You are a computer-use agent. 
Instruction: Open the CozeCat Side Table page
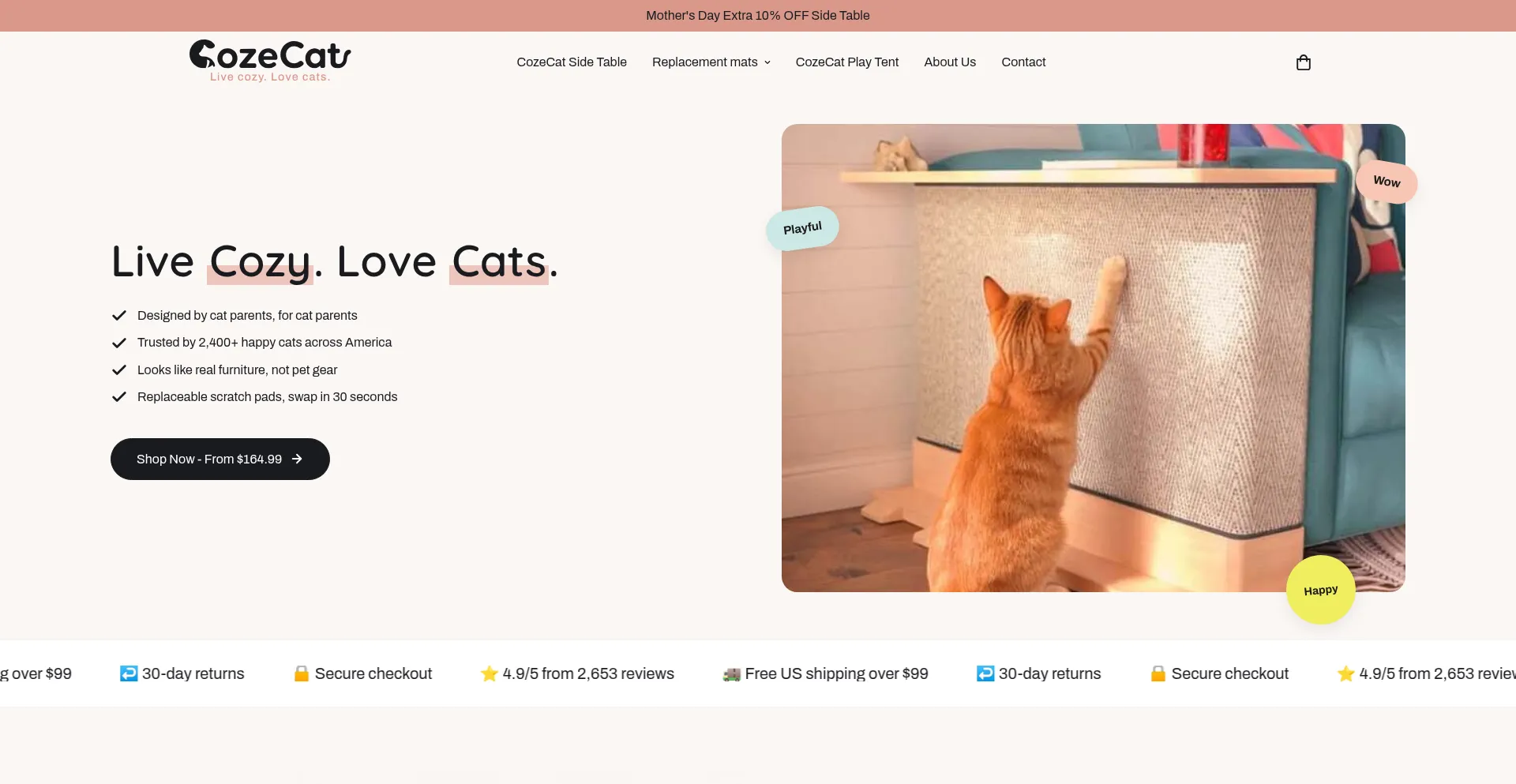tap(572, 62)
